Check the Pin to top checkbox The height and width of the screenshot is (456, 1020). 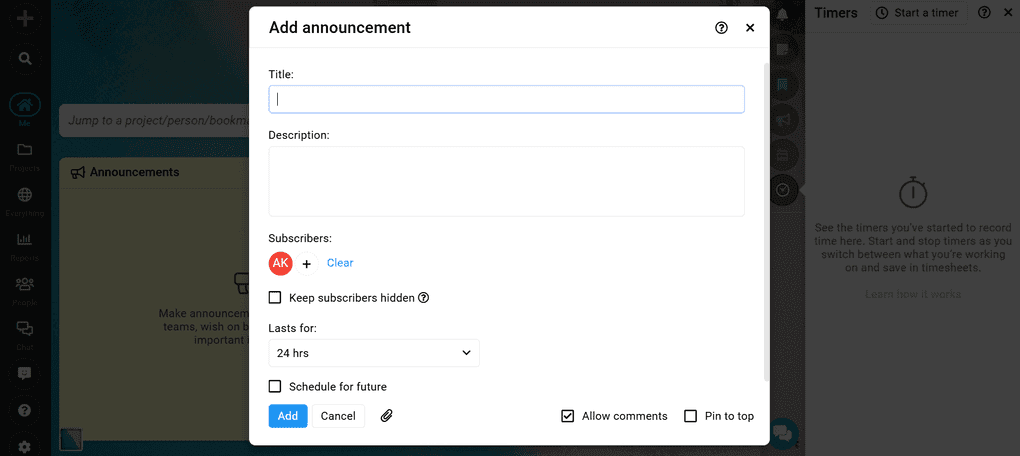click(690, 416)
